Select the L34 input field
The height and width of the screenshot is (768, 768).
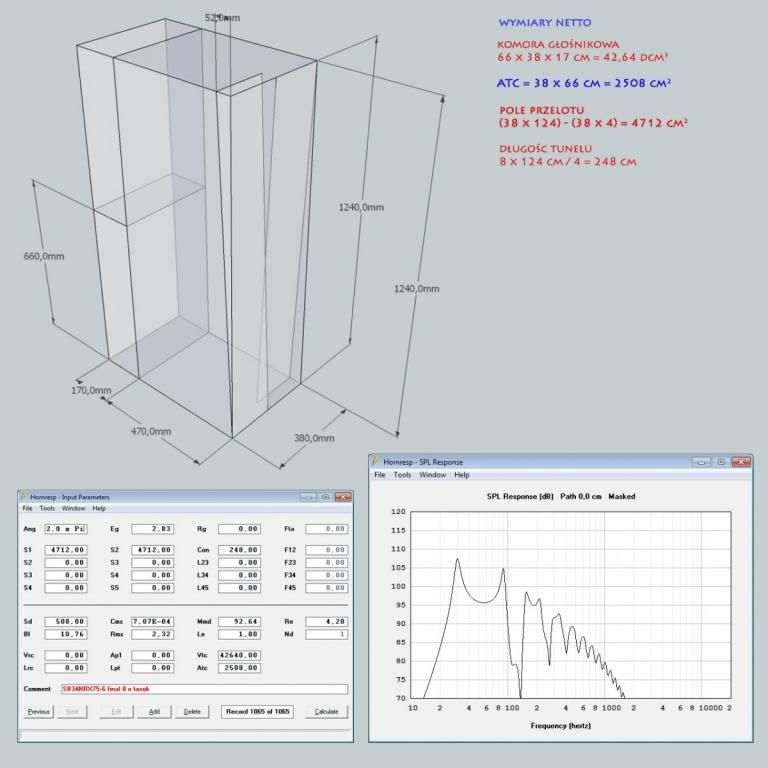pos(240,576)
